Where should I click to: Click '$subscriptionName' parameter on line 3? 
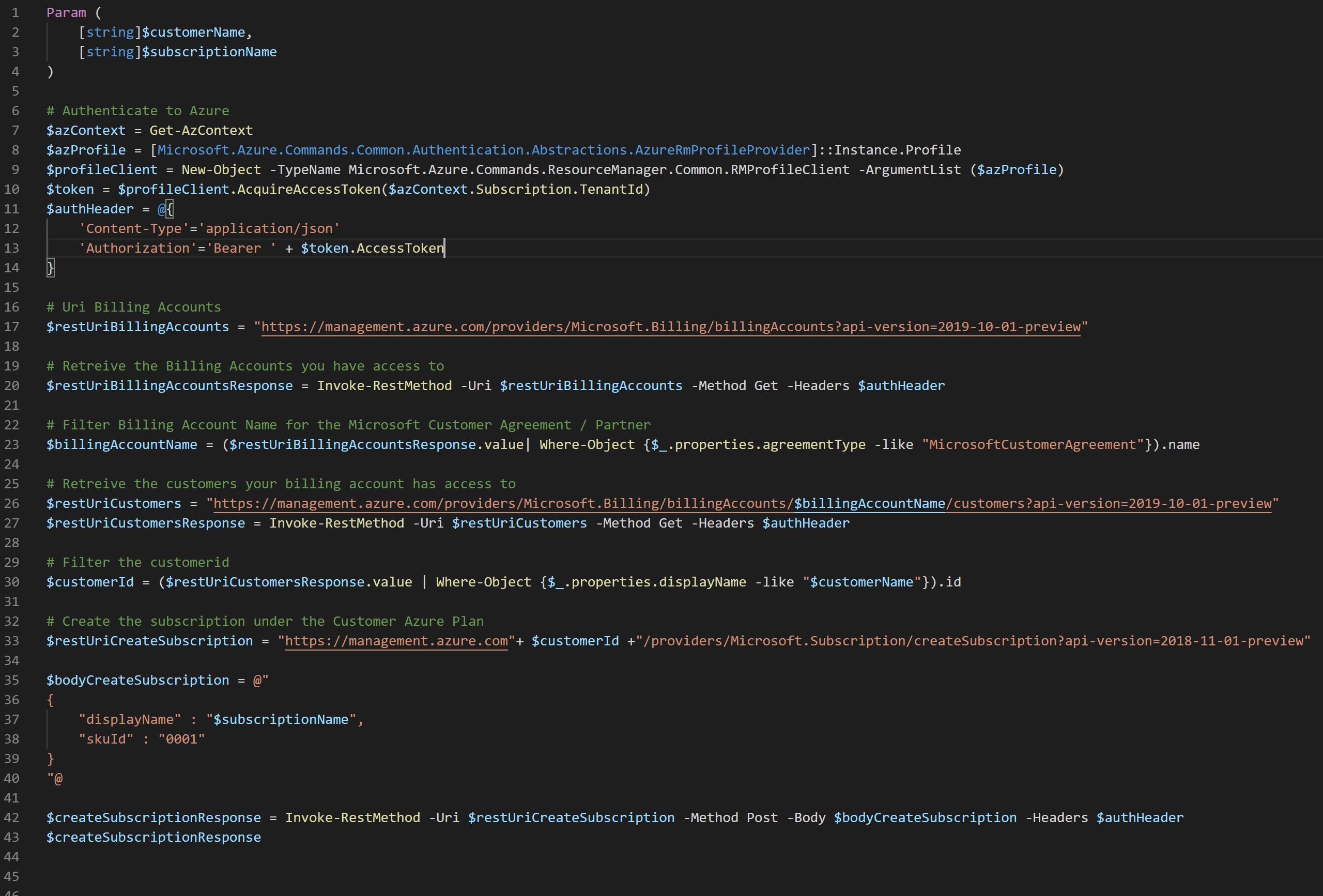click(209, 52)
